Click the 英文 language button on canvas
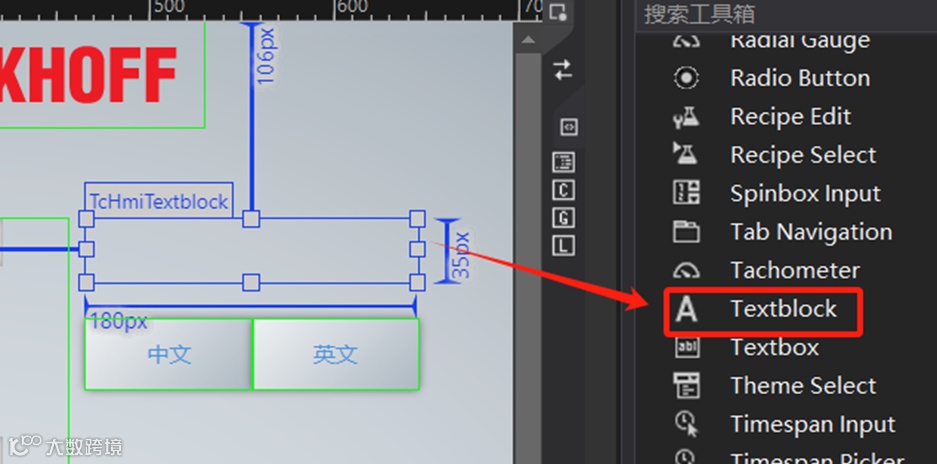 [336, 355]
